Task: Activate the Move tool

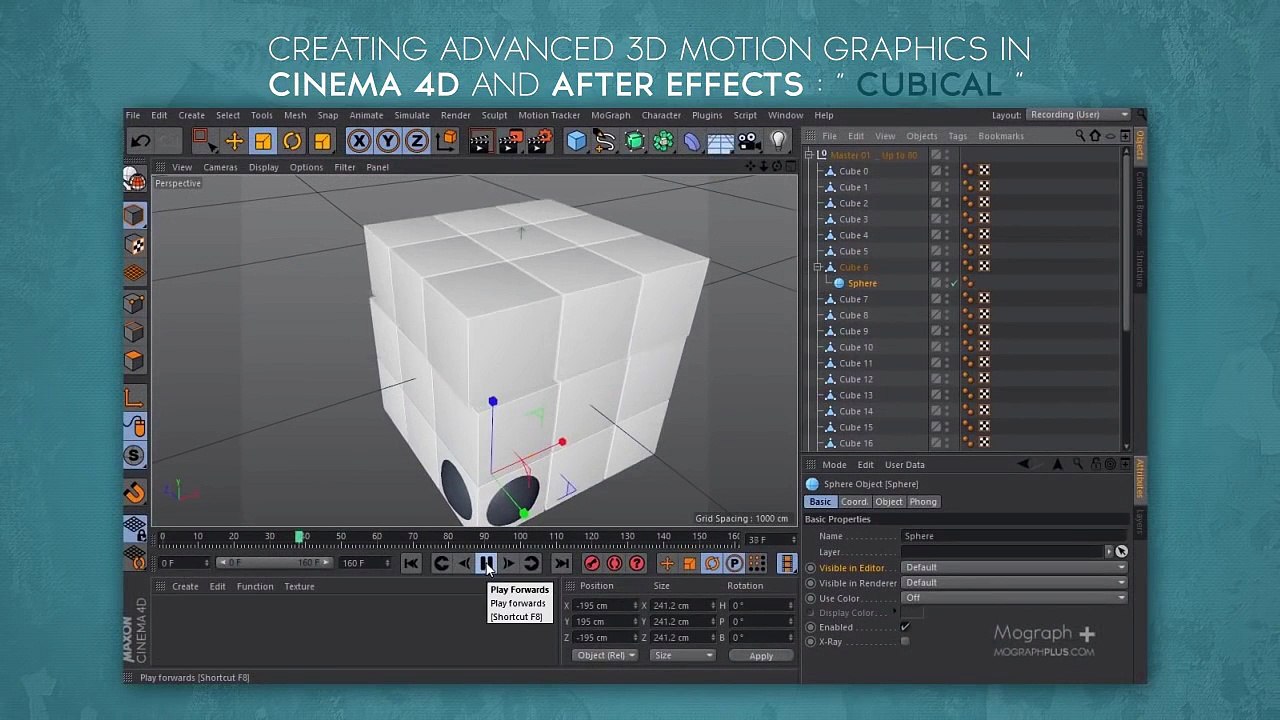Action: (x=234, y=141)
